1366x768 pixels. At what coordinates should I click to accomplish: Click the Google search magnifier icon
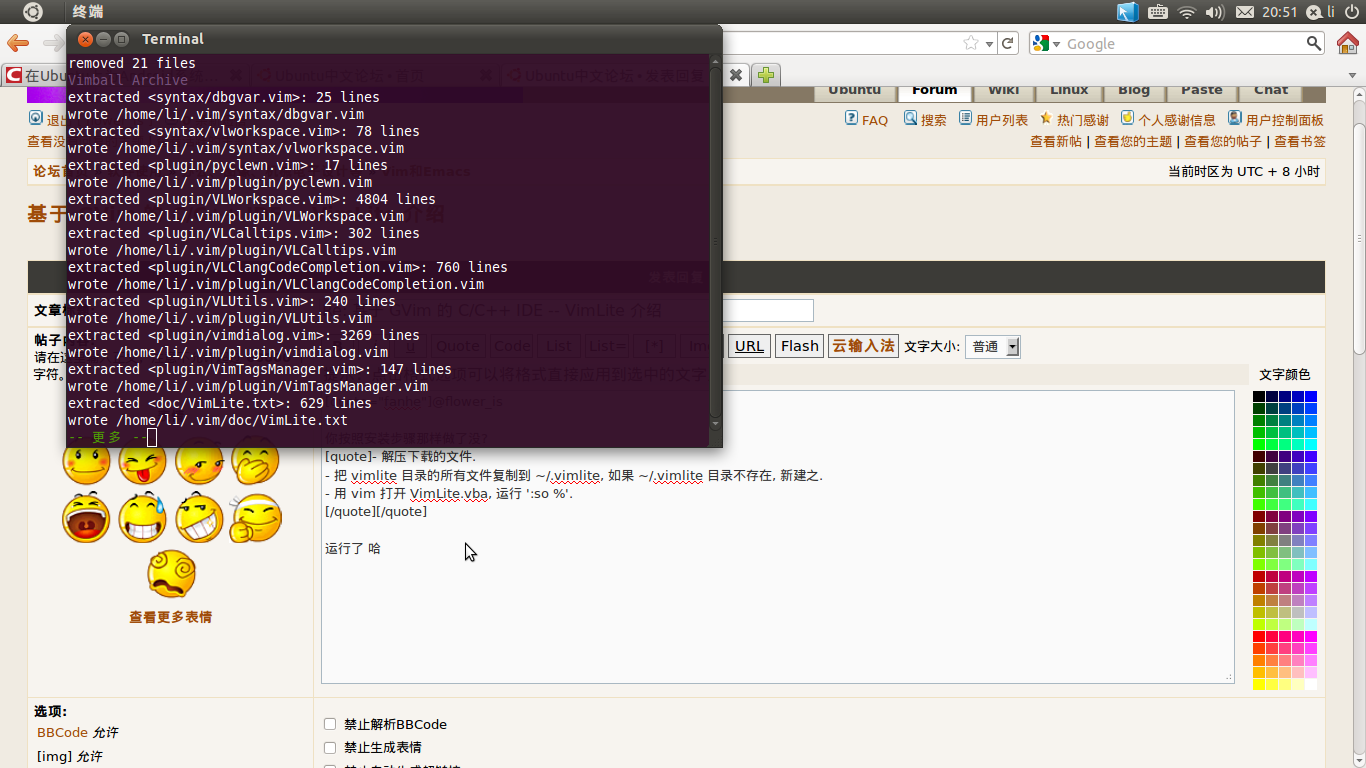(x=1314, y=43)
